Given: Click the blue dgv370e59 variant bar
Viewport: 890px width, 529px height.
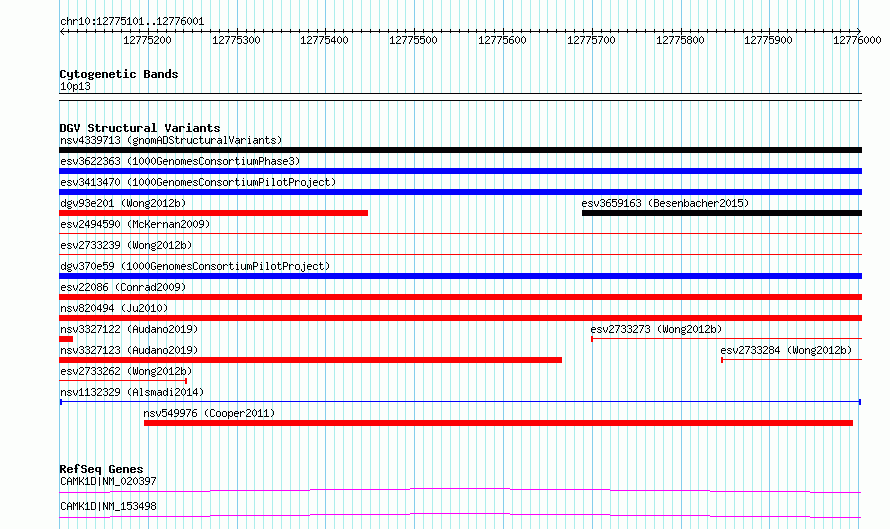Looking at the screenshot, I should pyautogui.click(x=460, y=276).
